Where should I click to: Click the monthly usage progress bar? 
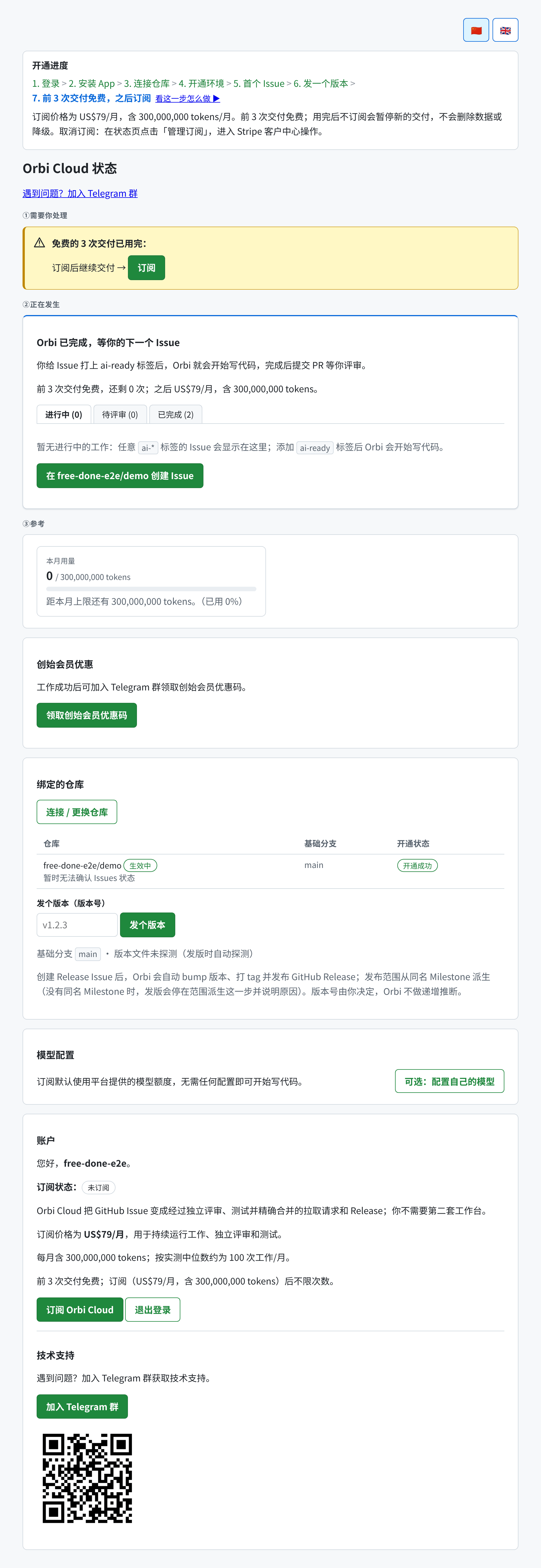(x=151, y=589)
